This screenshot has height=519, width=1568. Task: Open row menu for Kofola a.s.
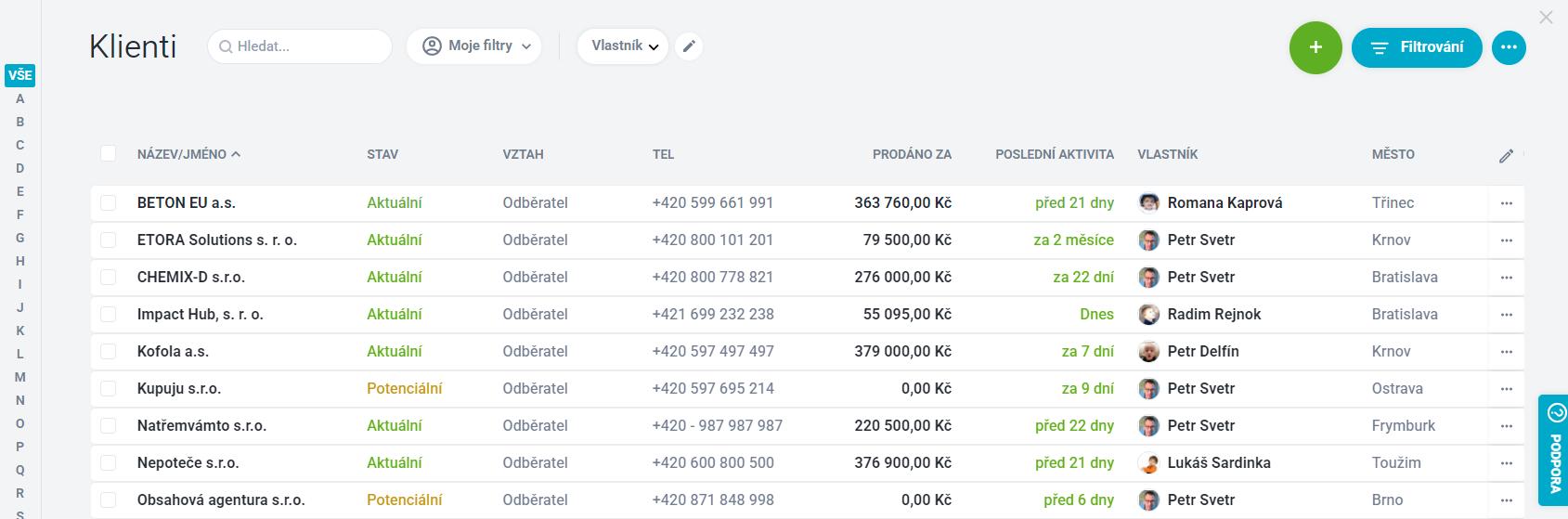tap(1506, 351)
